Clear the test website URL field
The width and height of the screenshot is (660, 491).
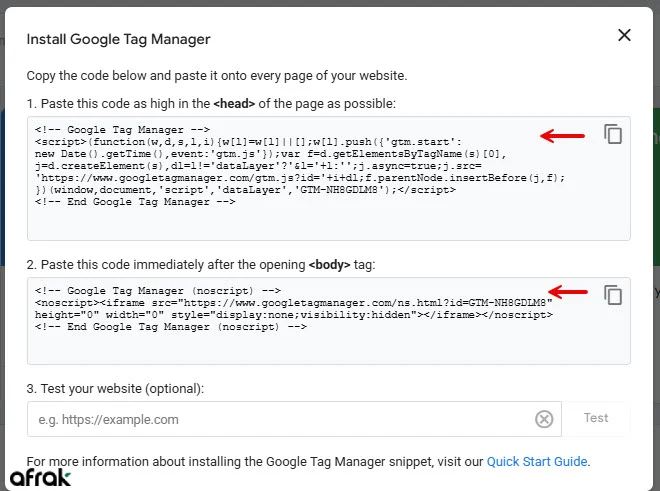pyautogui.click(x=544, y=419)
